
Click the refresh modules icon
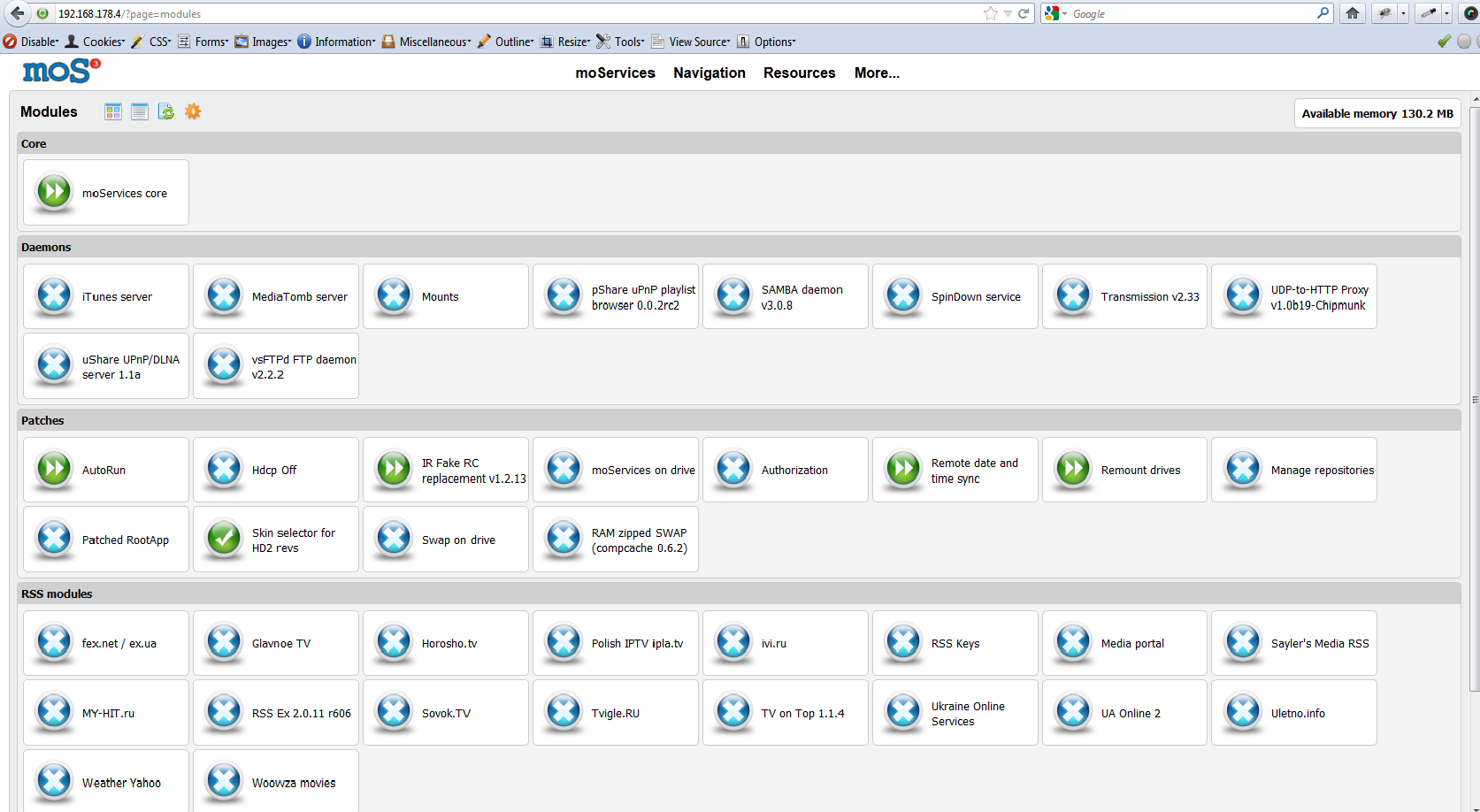[x=166, y=111]
